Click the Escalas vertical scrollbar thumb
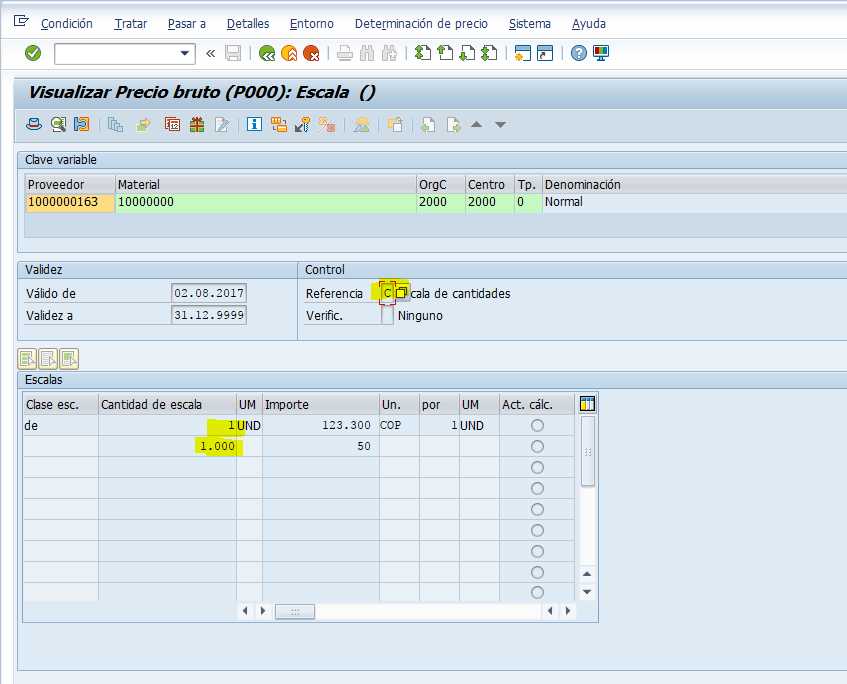 pyautogui.click(x=587, y=451)
